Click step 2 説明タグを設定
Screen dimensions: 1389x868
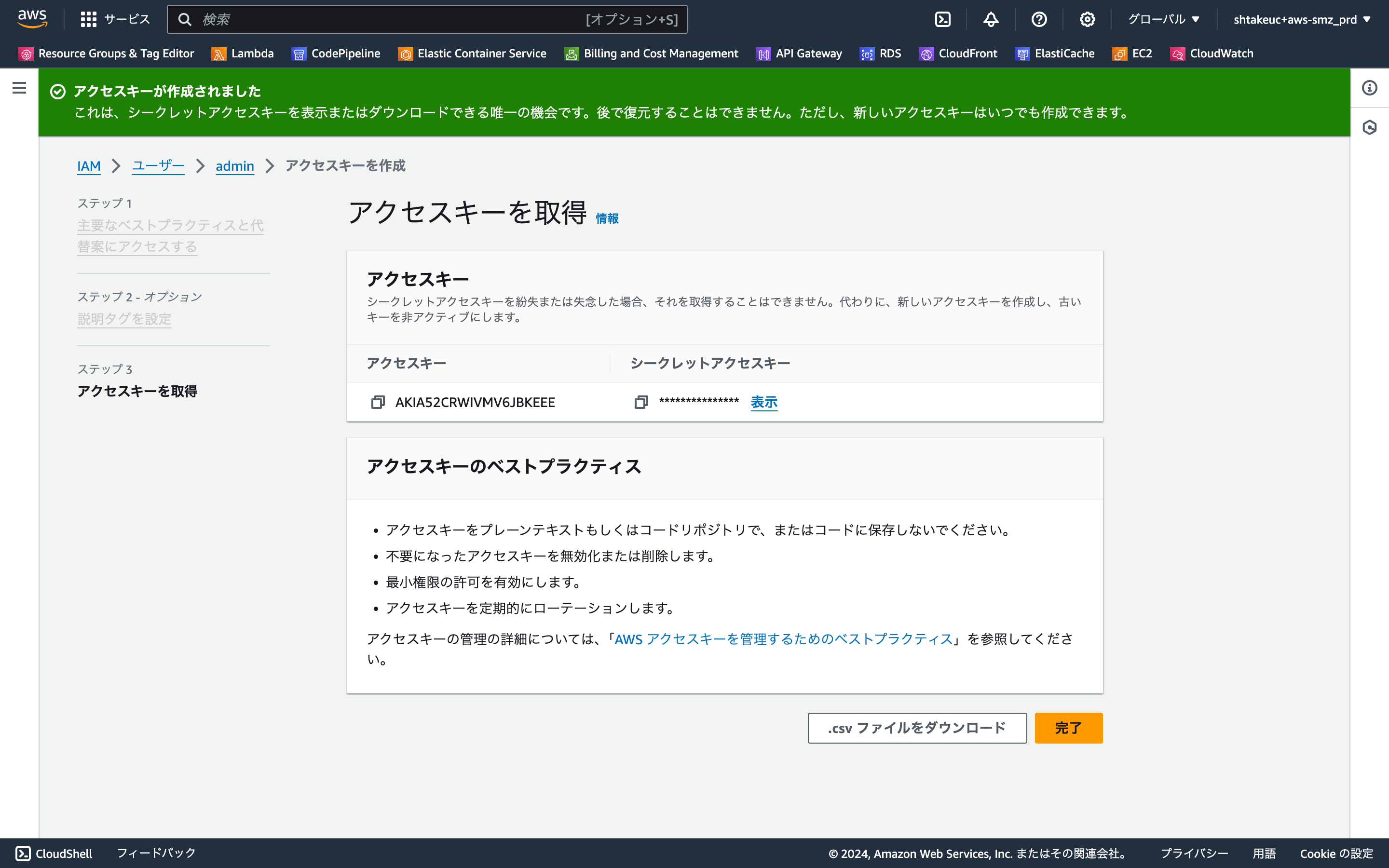coord(124,319)
